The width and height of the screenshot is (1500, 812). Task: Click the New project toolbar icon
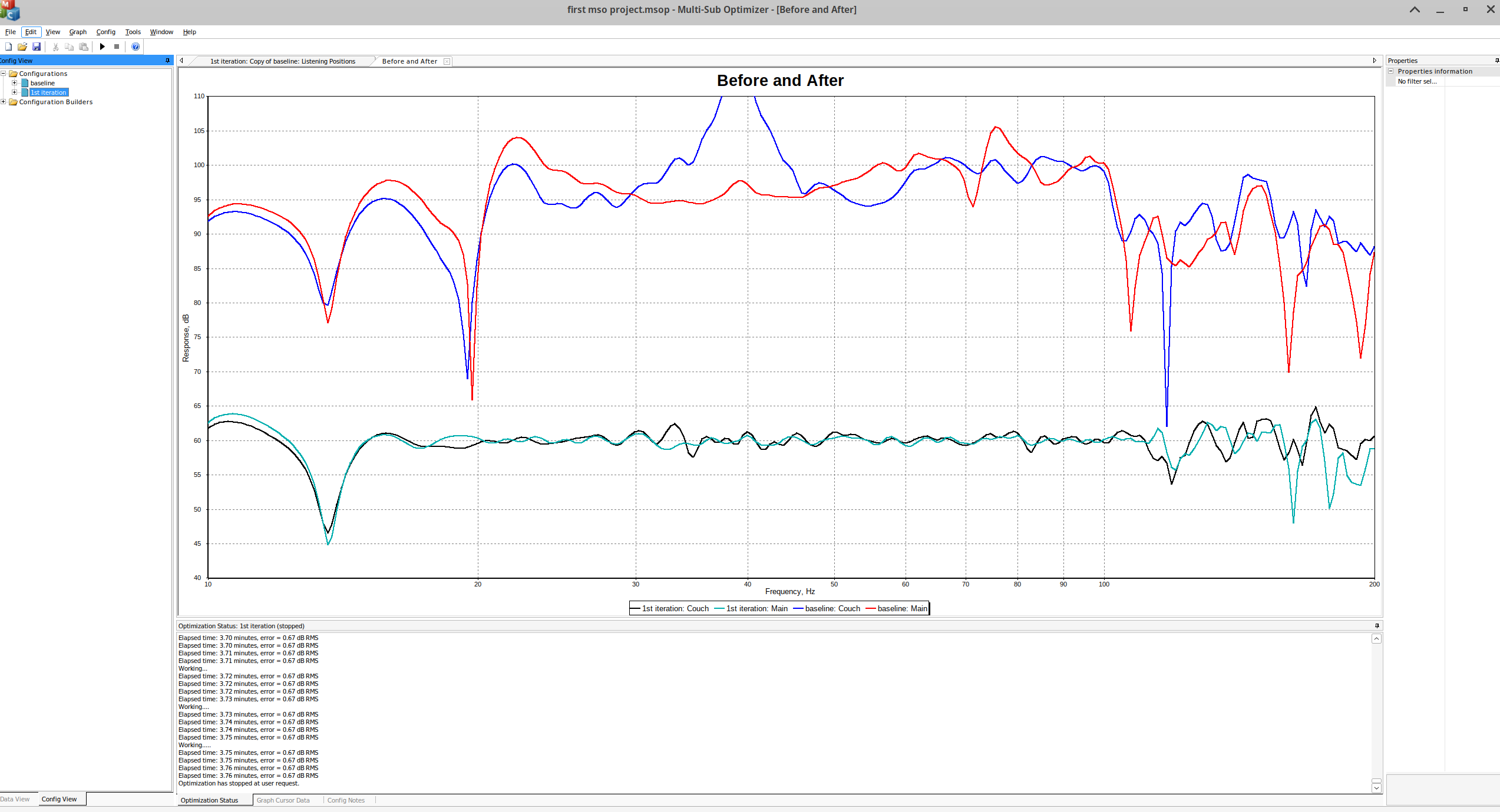pyautogui.click(x=8, y=47)
